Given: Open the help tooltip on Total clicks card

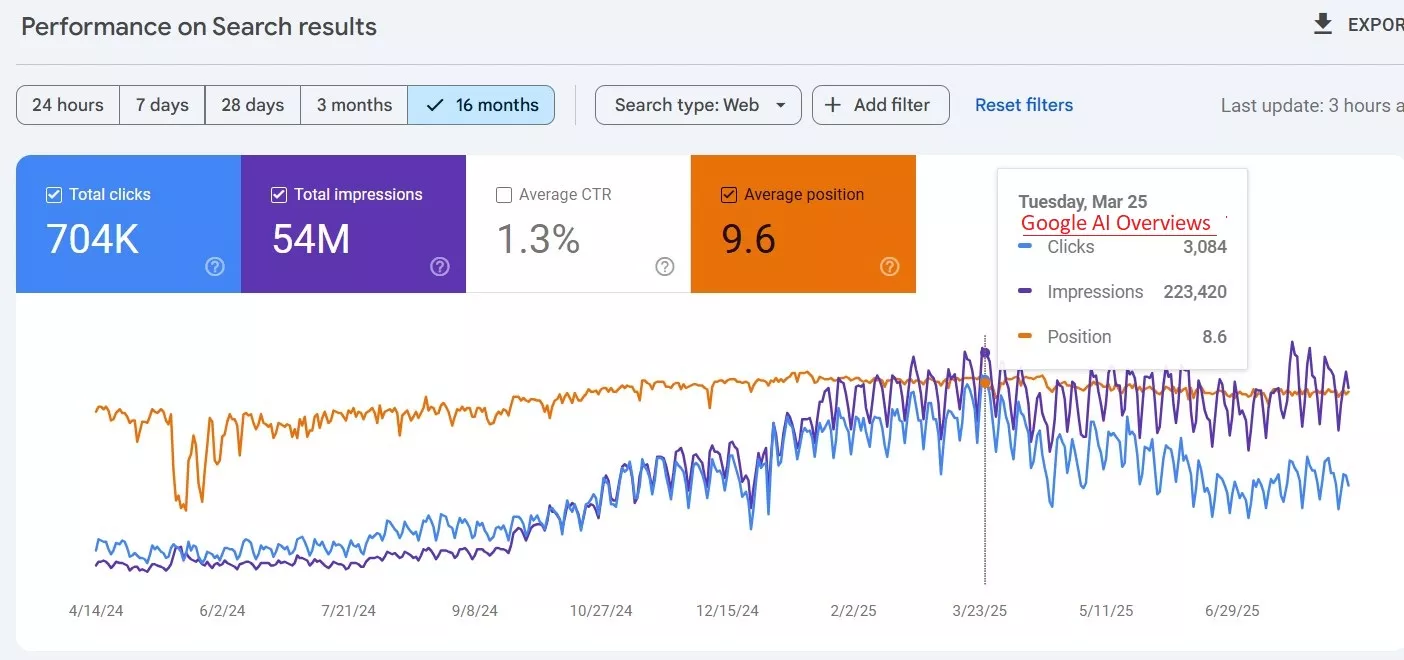Looking at the screenshot, I should pyautogui.click(x=214, y=267).
